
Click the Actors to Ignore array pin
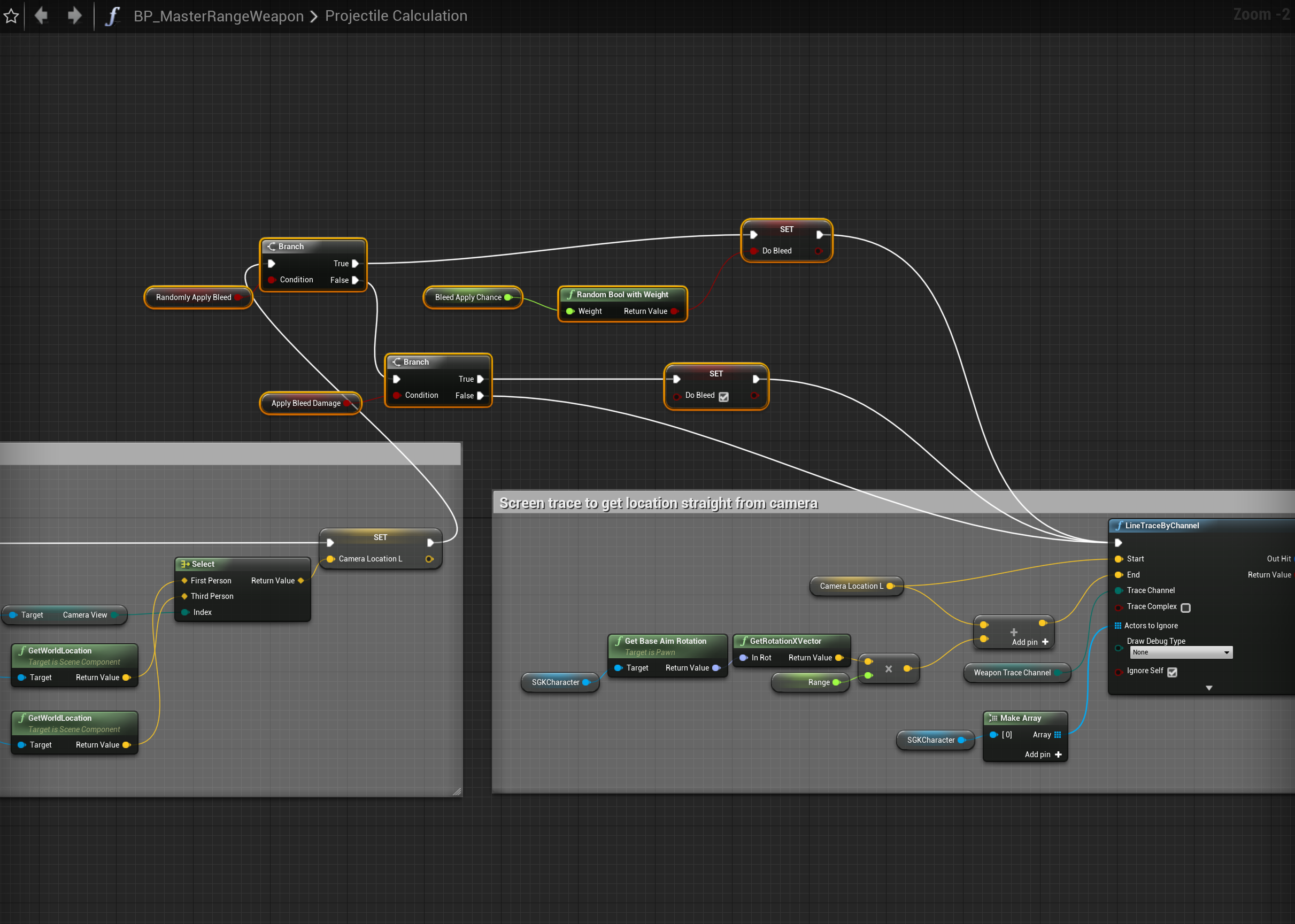[x=1117, y=625]
